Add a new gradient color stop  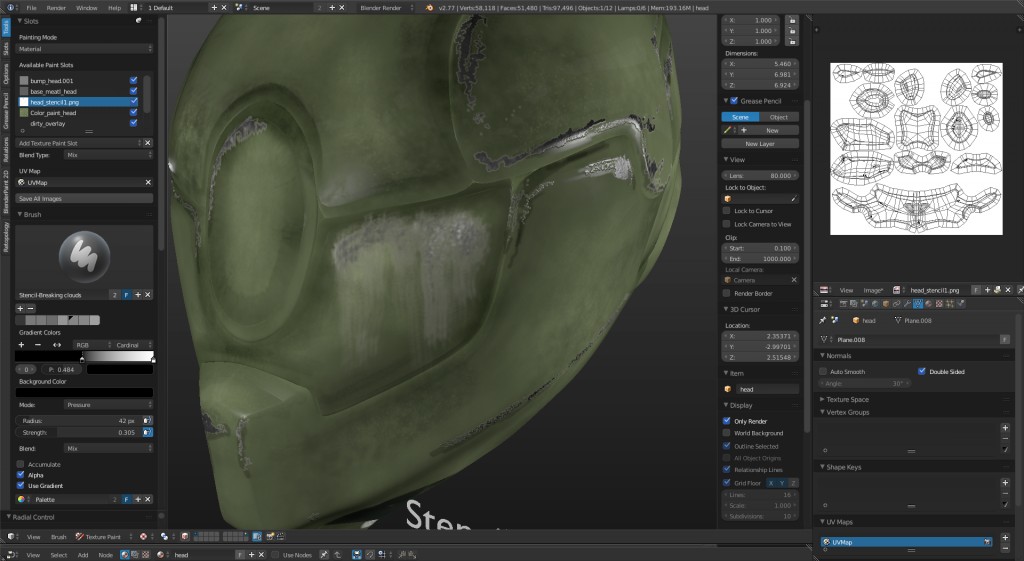22,344
